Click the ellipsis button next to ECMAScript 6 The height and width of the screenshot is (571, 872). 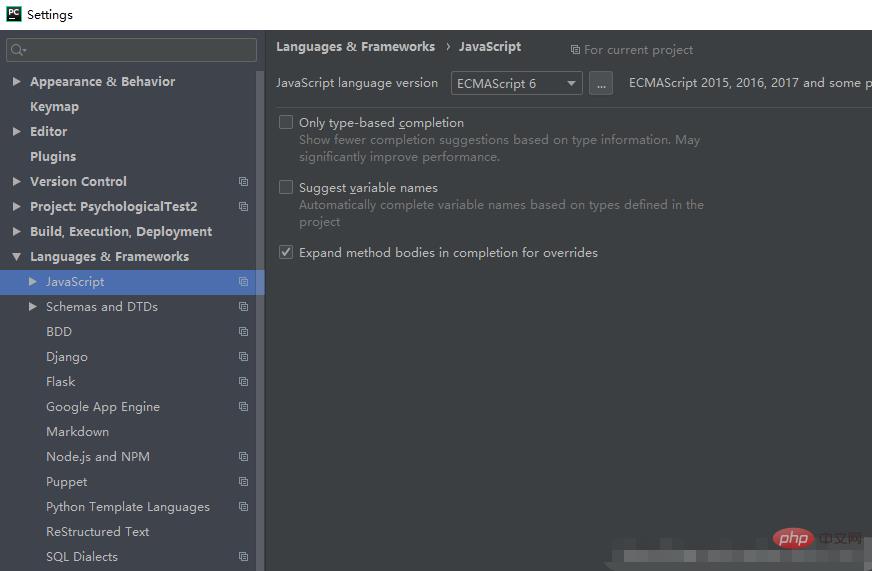coord(600,84)
